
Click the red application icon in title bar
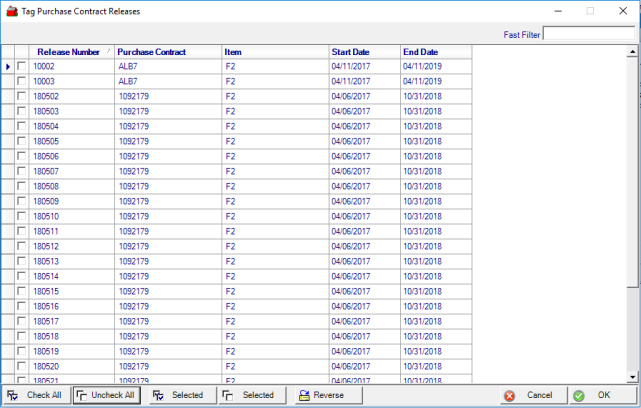11,11
